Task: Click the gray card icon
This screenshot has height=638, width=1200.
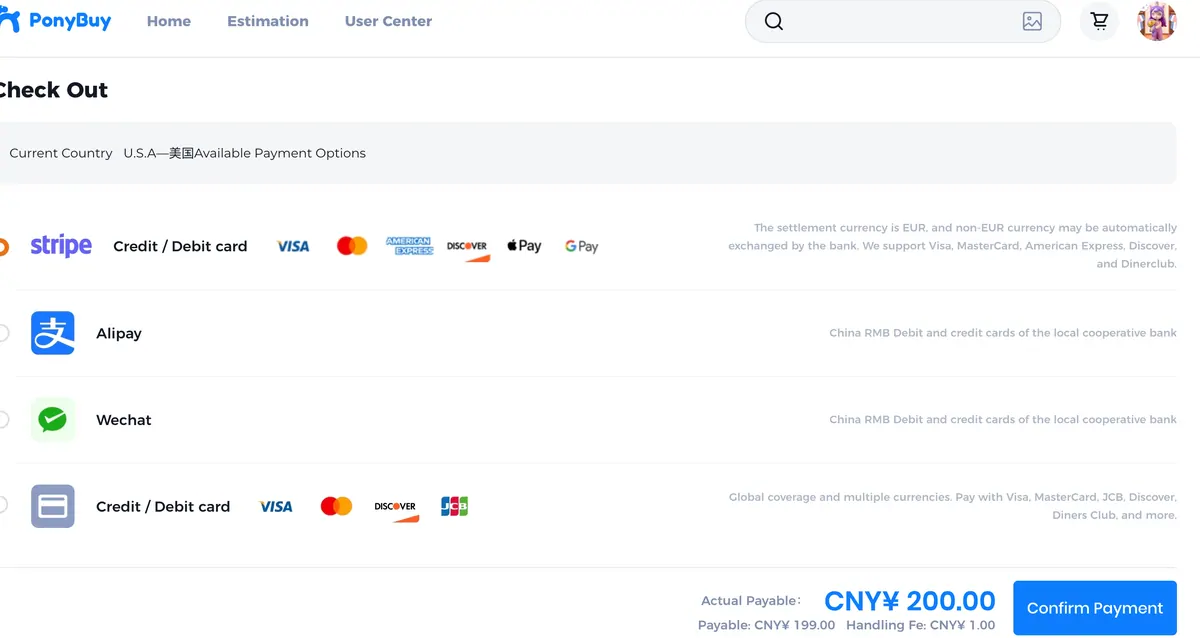Action: pos(53,506)
